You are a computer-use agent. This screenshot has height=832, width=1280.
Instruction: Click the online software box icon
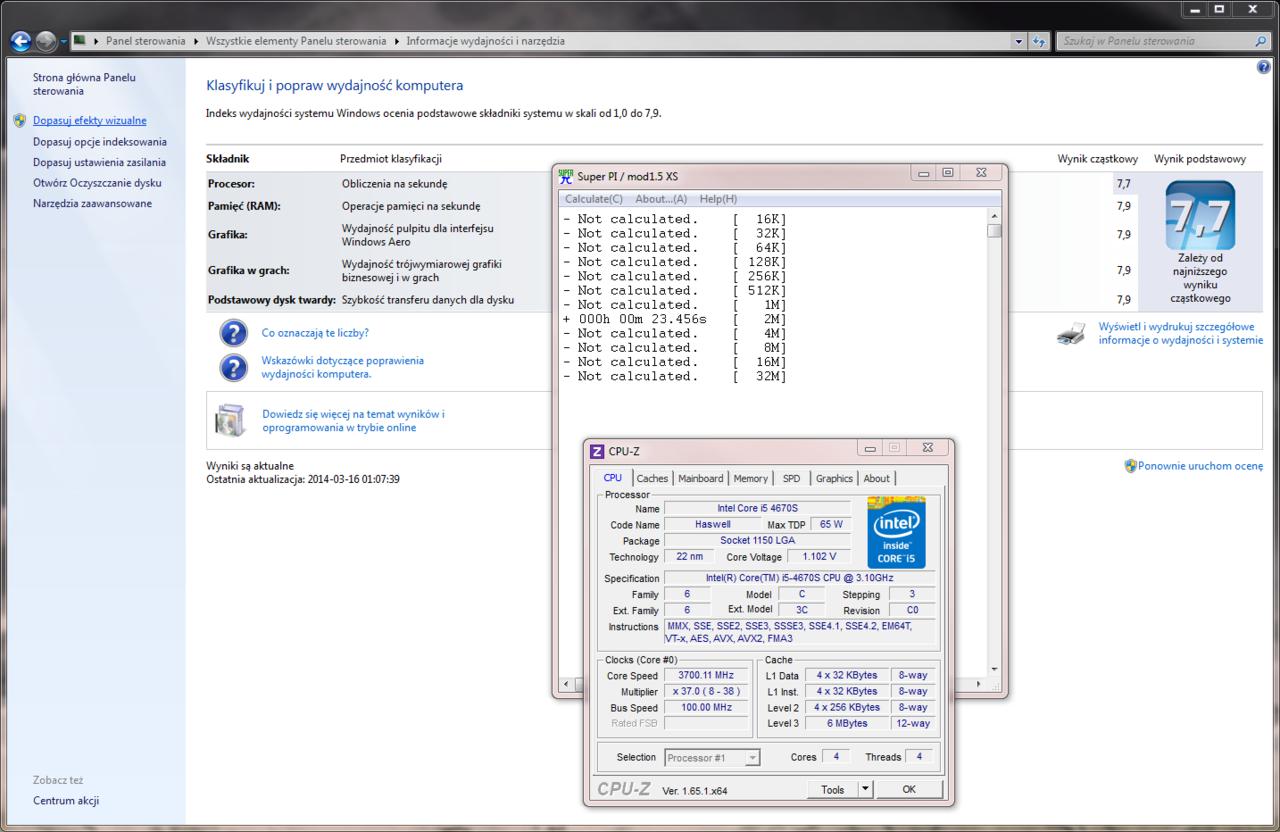point(230,421)
